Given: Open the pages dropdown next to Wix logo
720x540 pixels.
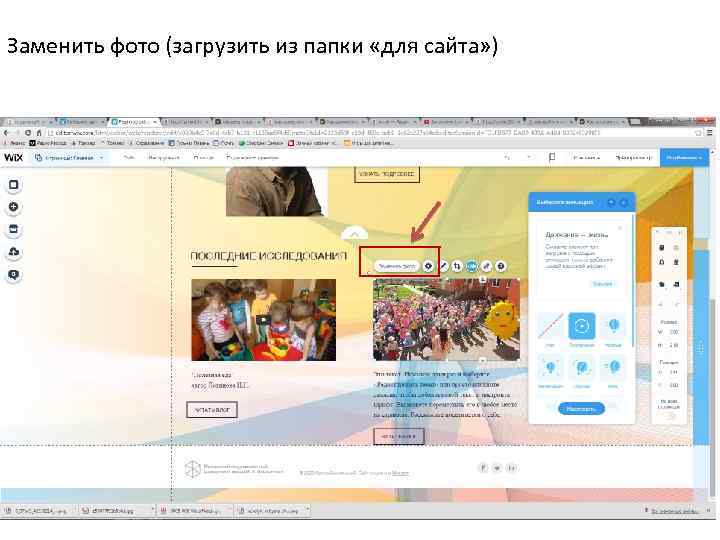Looking at the screenshot, I should (70, 158).
